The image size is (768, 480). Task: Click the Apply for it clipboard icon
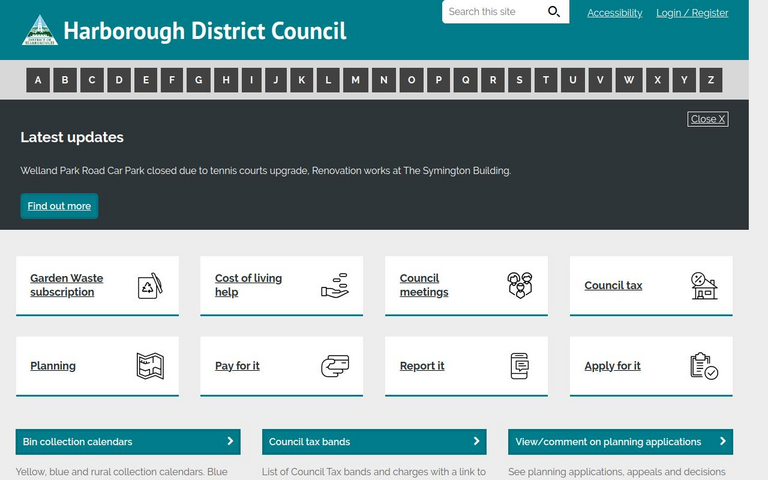point(704,366)
